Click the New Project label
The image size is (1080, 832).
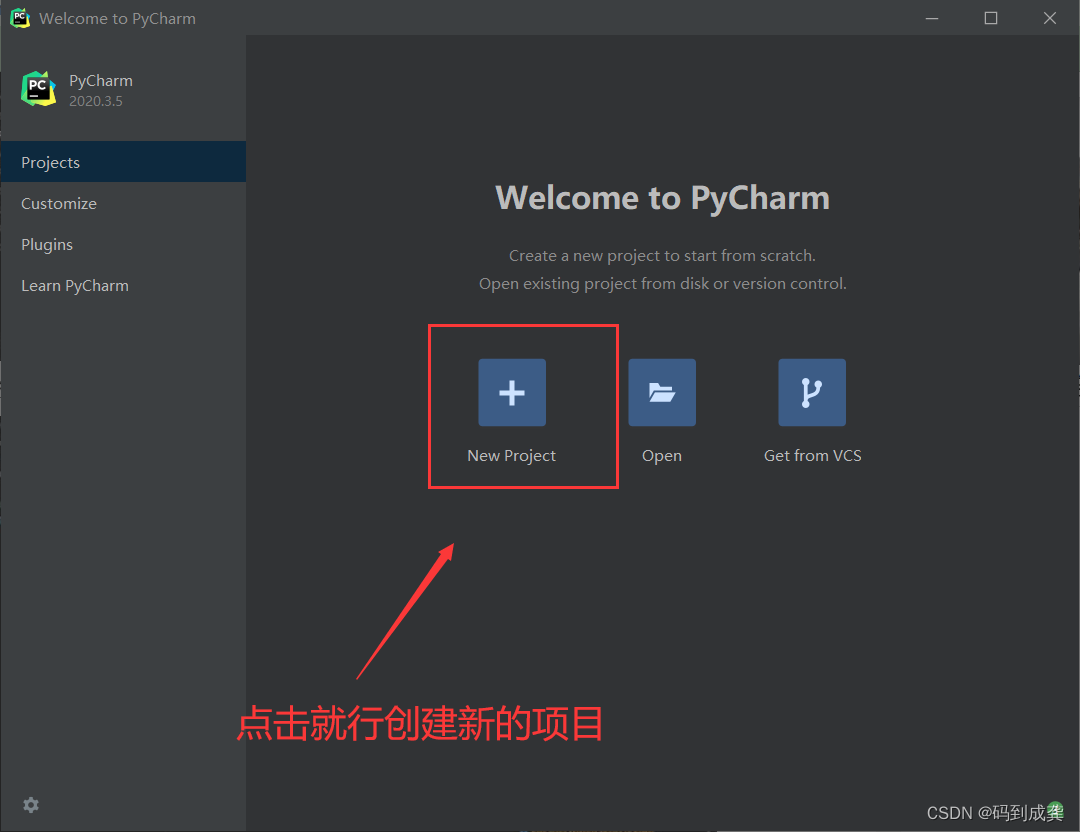(511, 455)
